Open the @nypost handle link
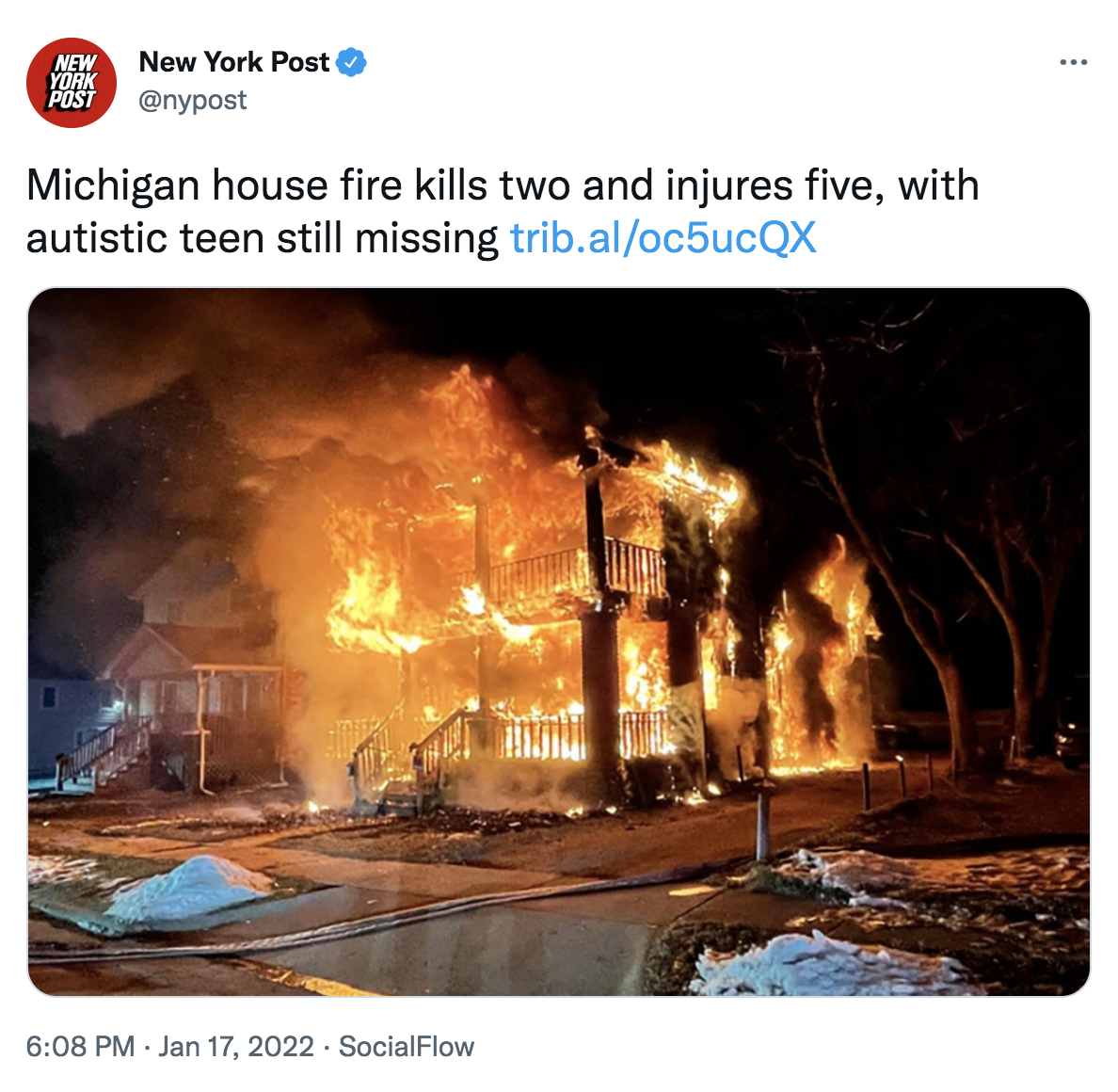Image resolution: width=1118 pixels, height=1092 pixels. click(193, 100)
